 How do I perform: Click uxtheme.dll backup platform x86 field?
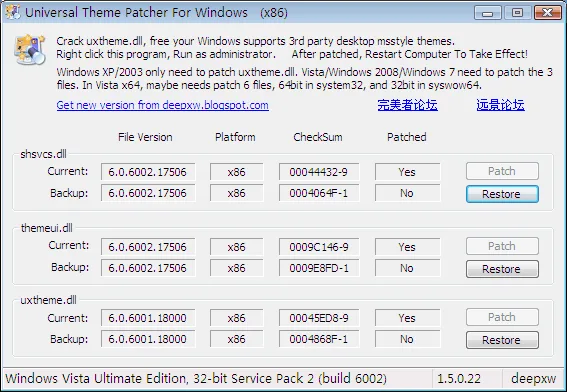(236, 339)
